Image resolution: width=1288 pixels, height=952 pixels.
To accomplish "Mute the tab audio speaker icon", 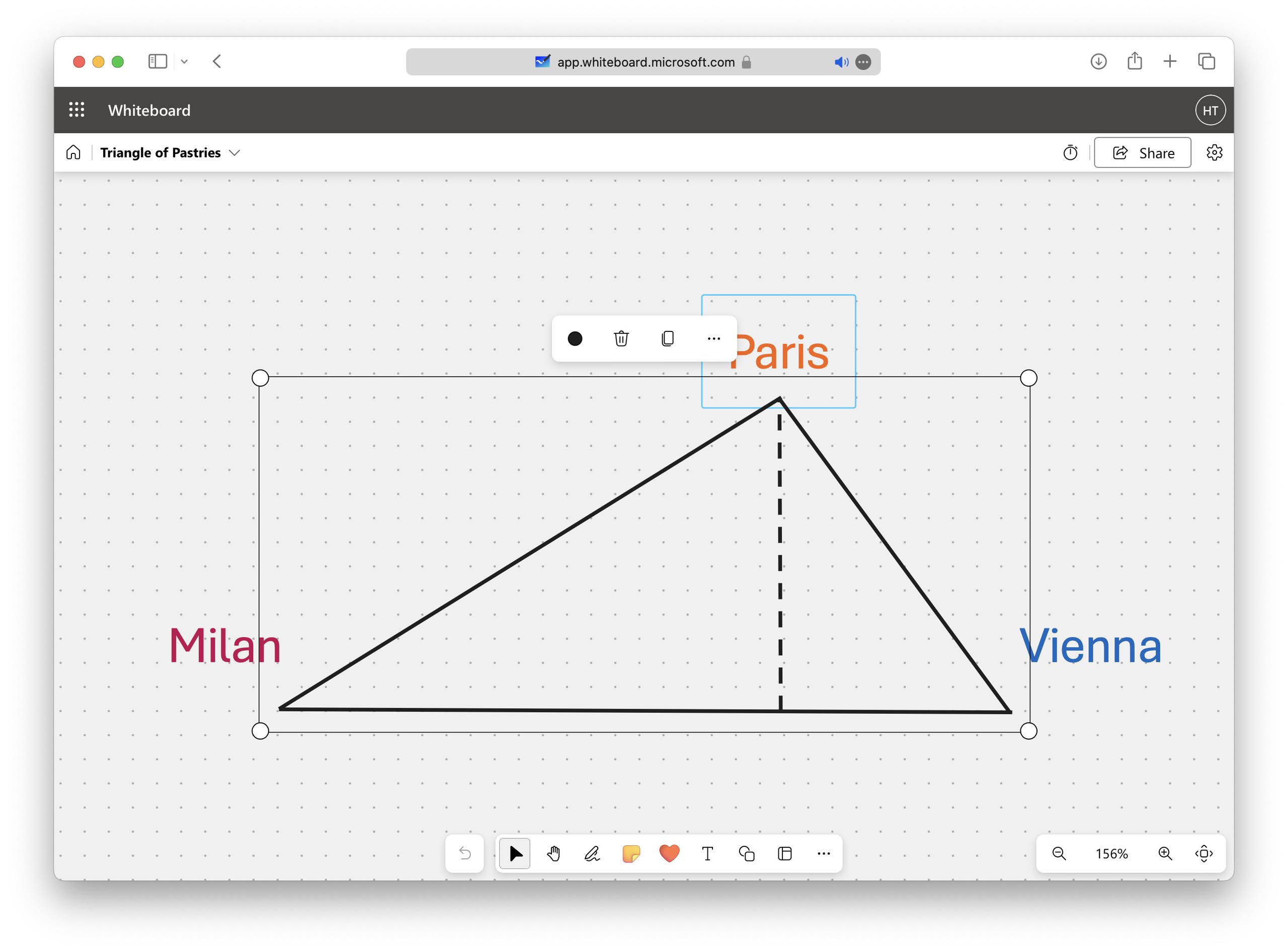I will point(841,62).
